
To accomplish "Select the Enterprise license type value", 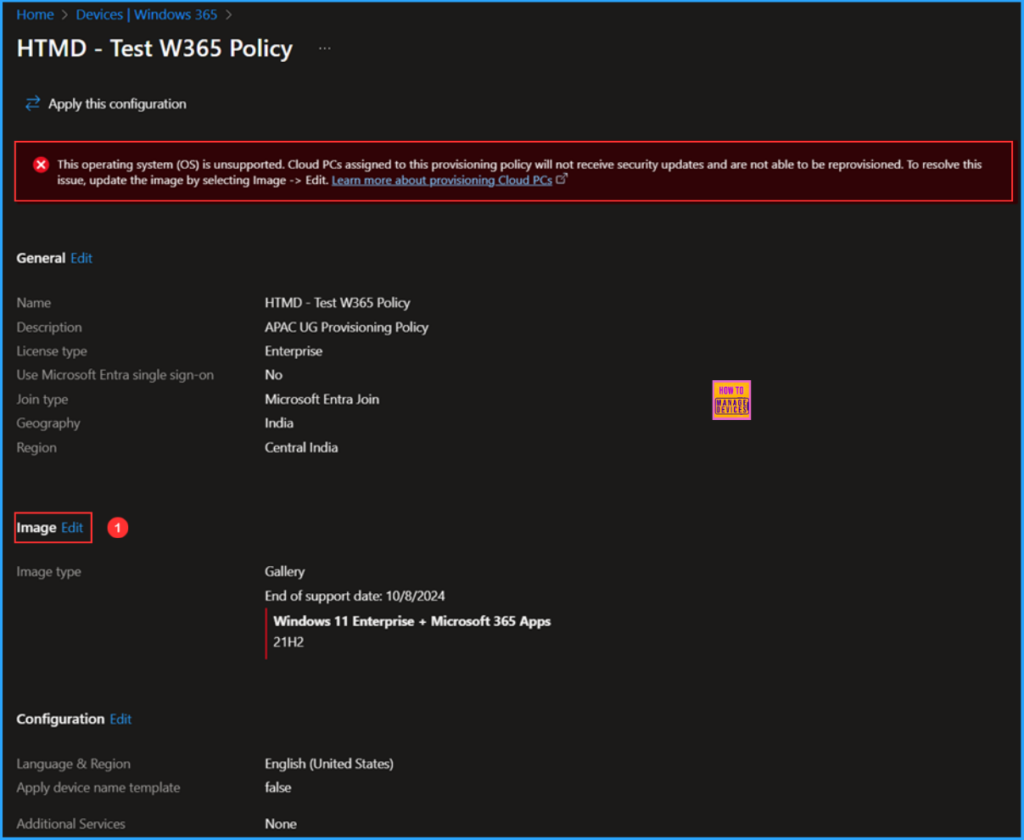I will (293, 351).
